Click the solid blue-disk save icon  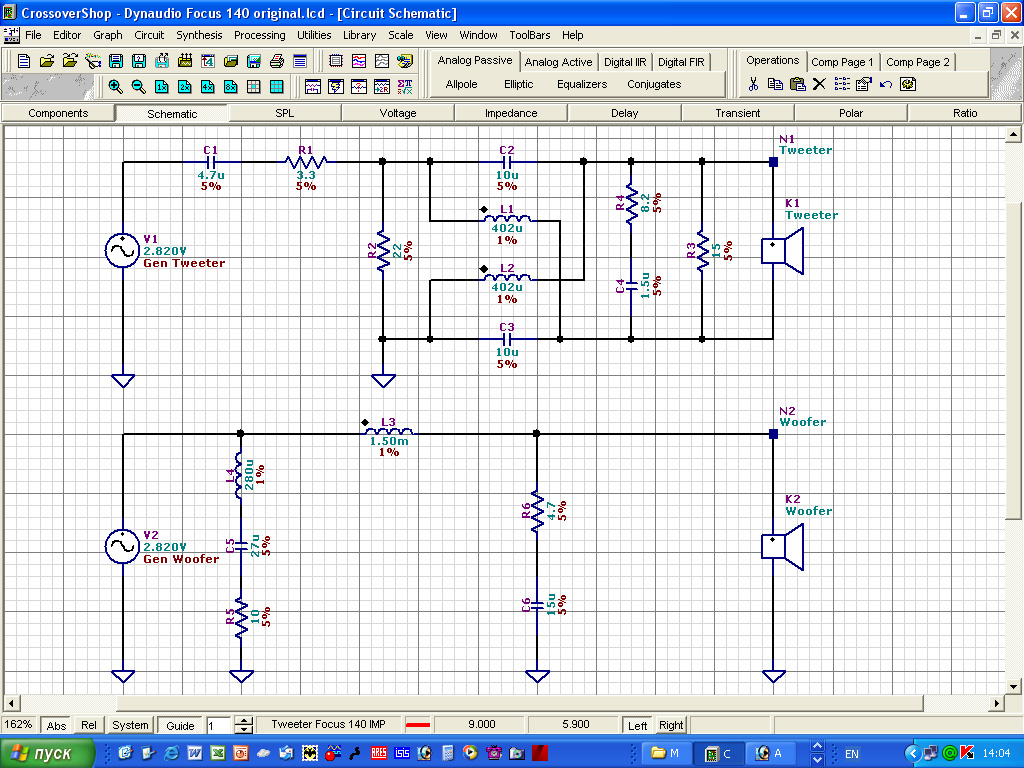(x=116, y=61)
